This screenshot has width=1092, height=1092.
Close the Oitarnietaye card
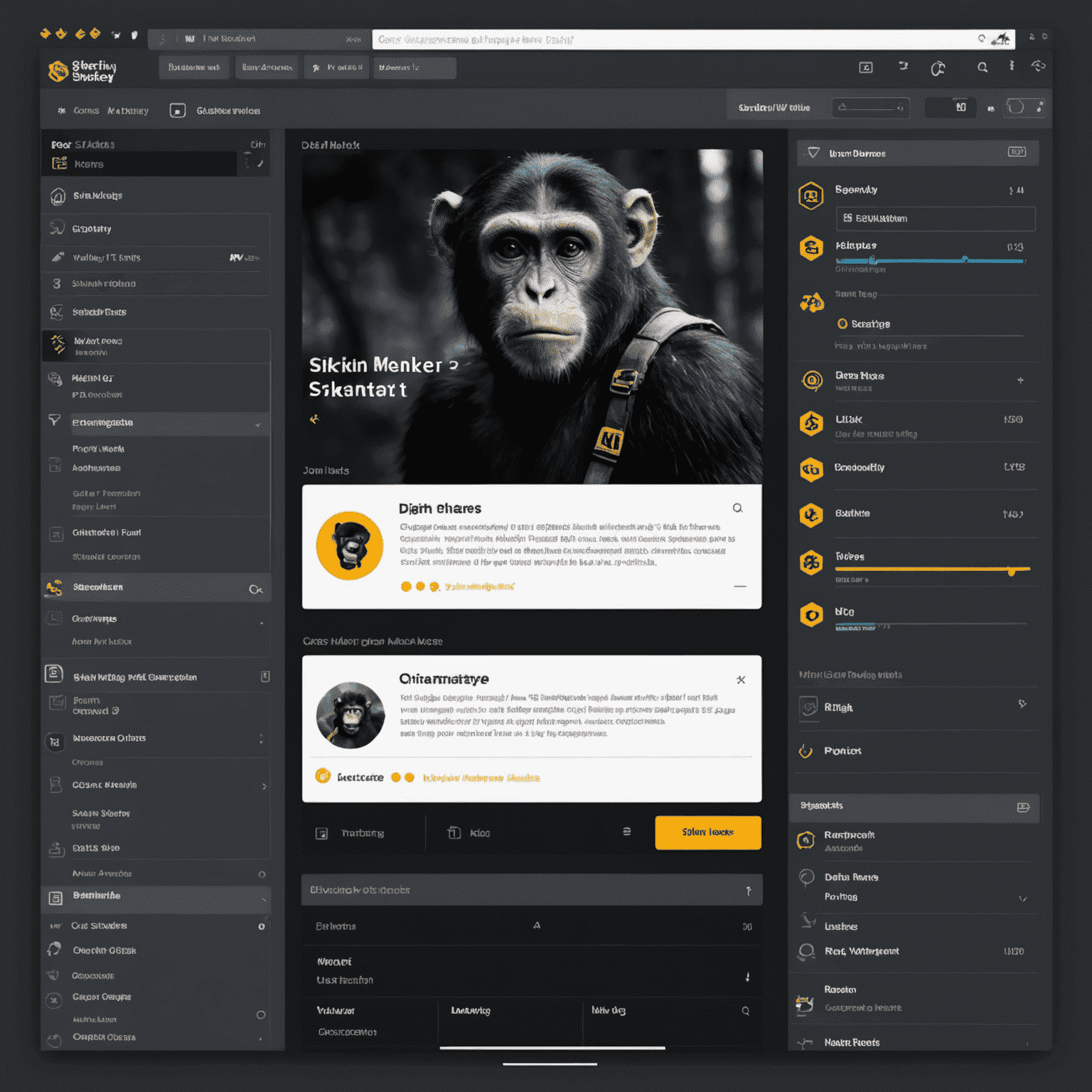pos(741,680)
